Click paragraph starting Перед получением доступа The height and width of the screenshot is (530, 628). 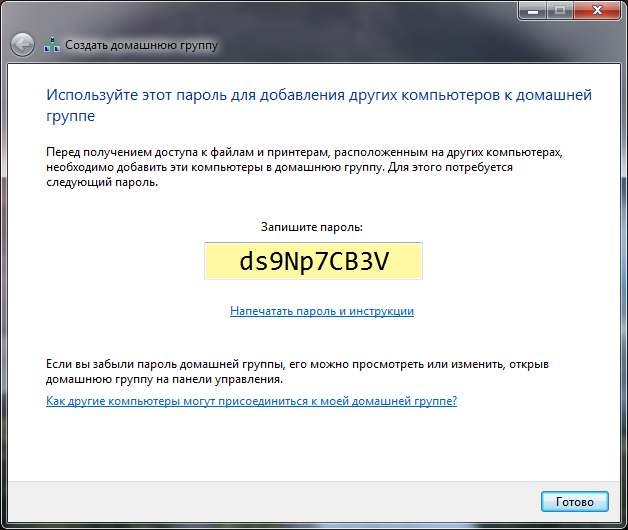[304, 167]
